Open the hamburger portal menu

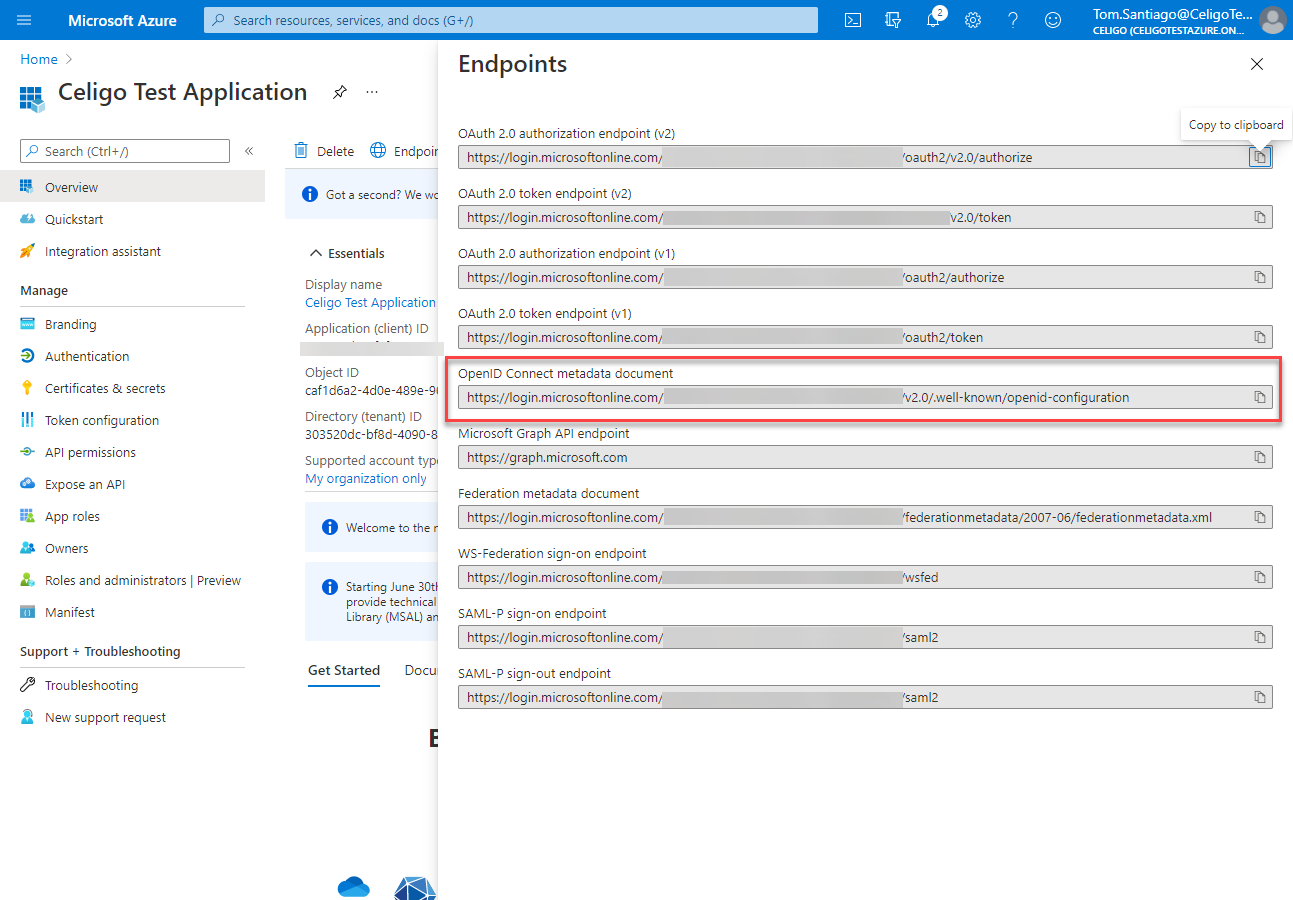click(x=24, y=20)
